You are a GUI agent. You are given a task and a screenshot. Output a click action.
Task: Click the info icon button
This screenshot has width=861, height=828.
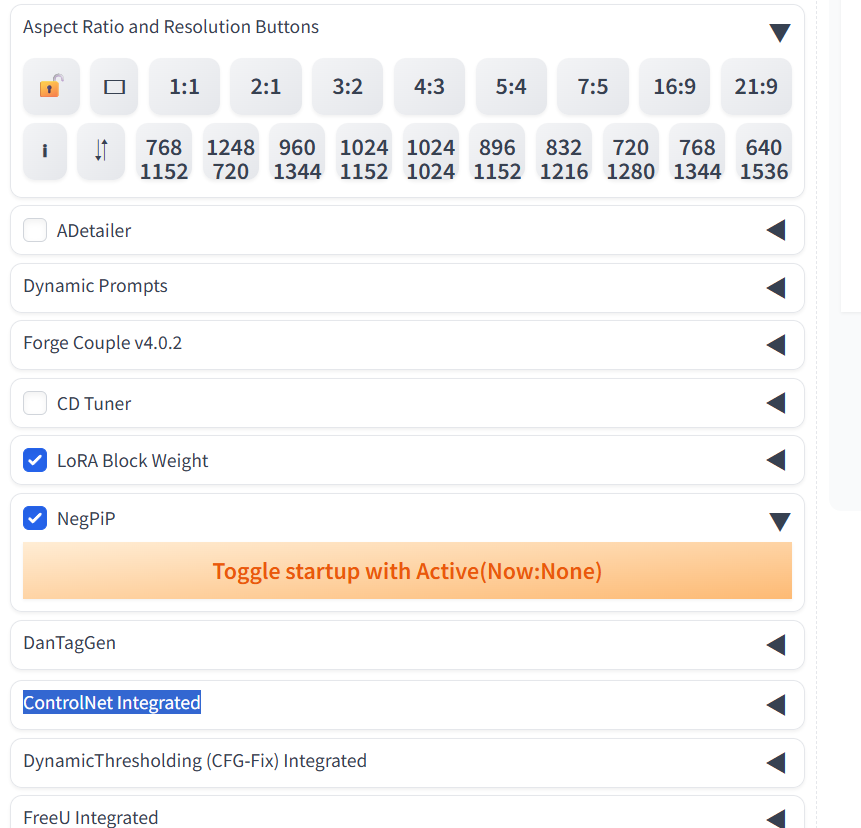(x=45, y=152)
